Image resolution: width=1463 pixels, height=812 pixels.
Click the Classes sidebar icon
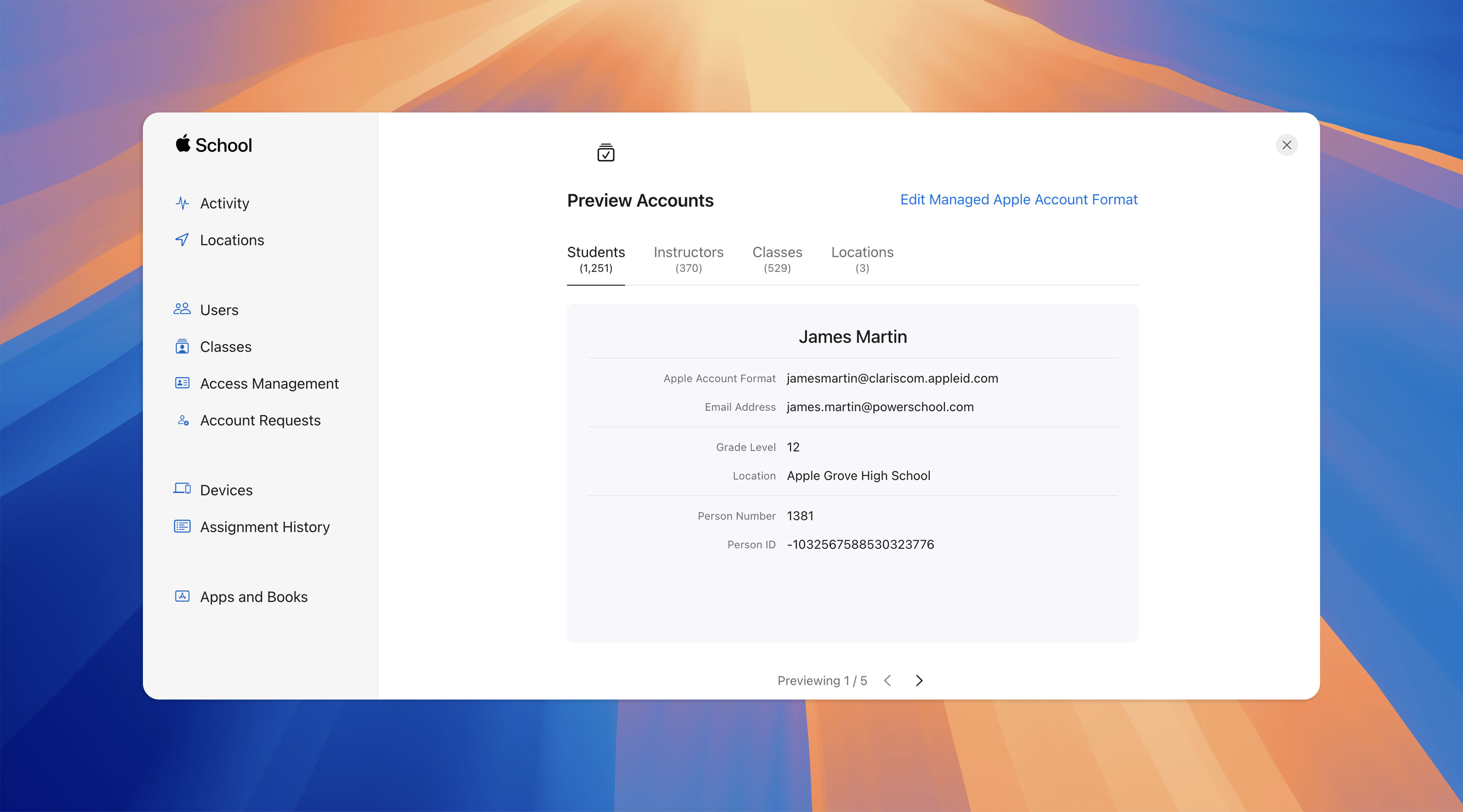(x=182, y=346)
